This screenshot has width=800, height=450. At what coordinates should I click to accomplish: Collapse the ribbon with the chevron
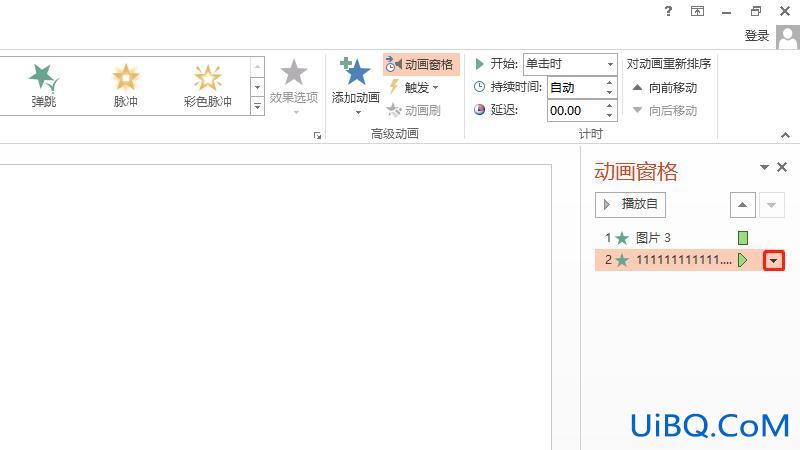(785, 135)
